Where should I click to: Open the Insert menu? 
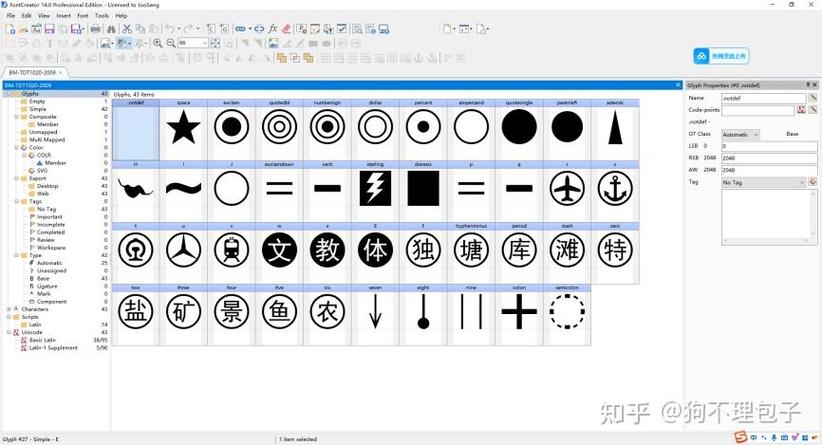click(x=63, y=16)
